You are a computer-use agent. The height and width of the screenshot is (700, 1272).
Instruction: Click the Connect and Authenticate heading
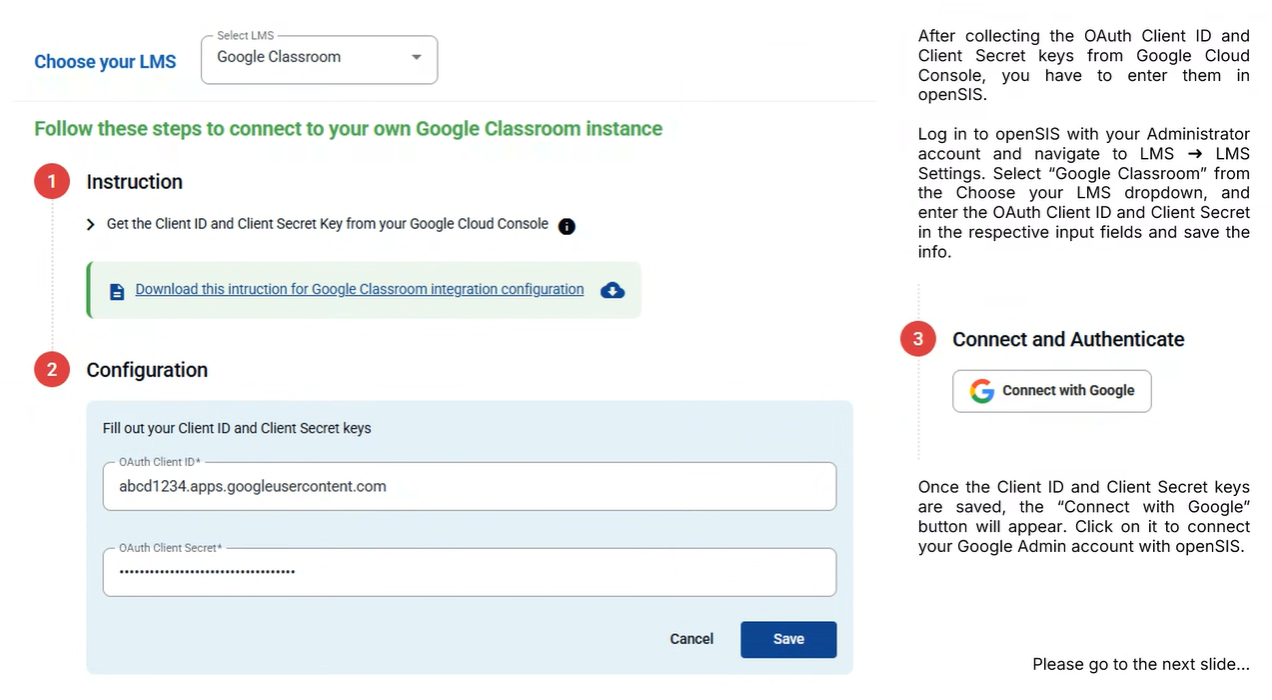pos(1068,339)
